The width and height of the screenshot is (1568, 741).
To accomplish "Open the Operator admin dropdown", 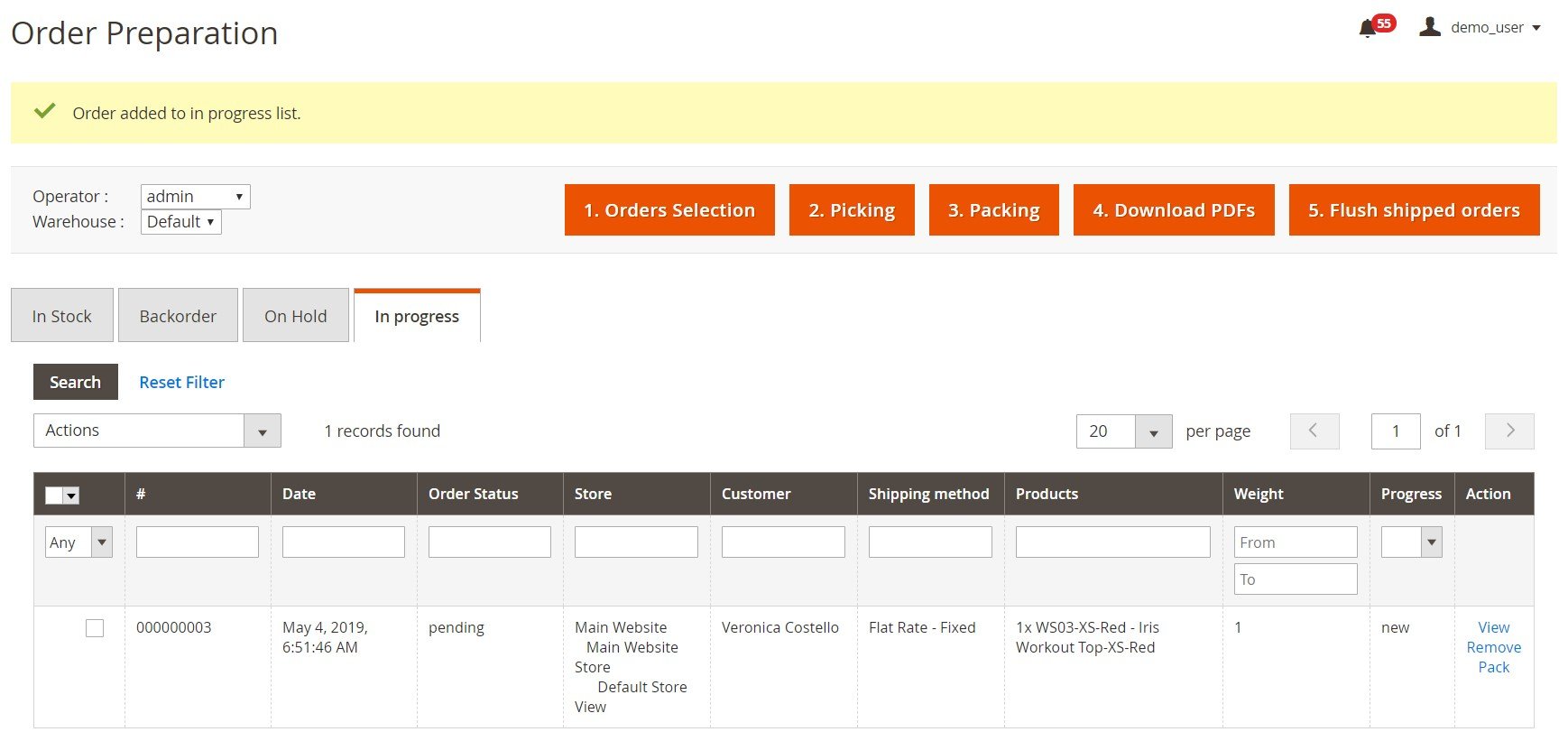I will (x=195, y=197).
